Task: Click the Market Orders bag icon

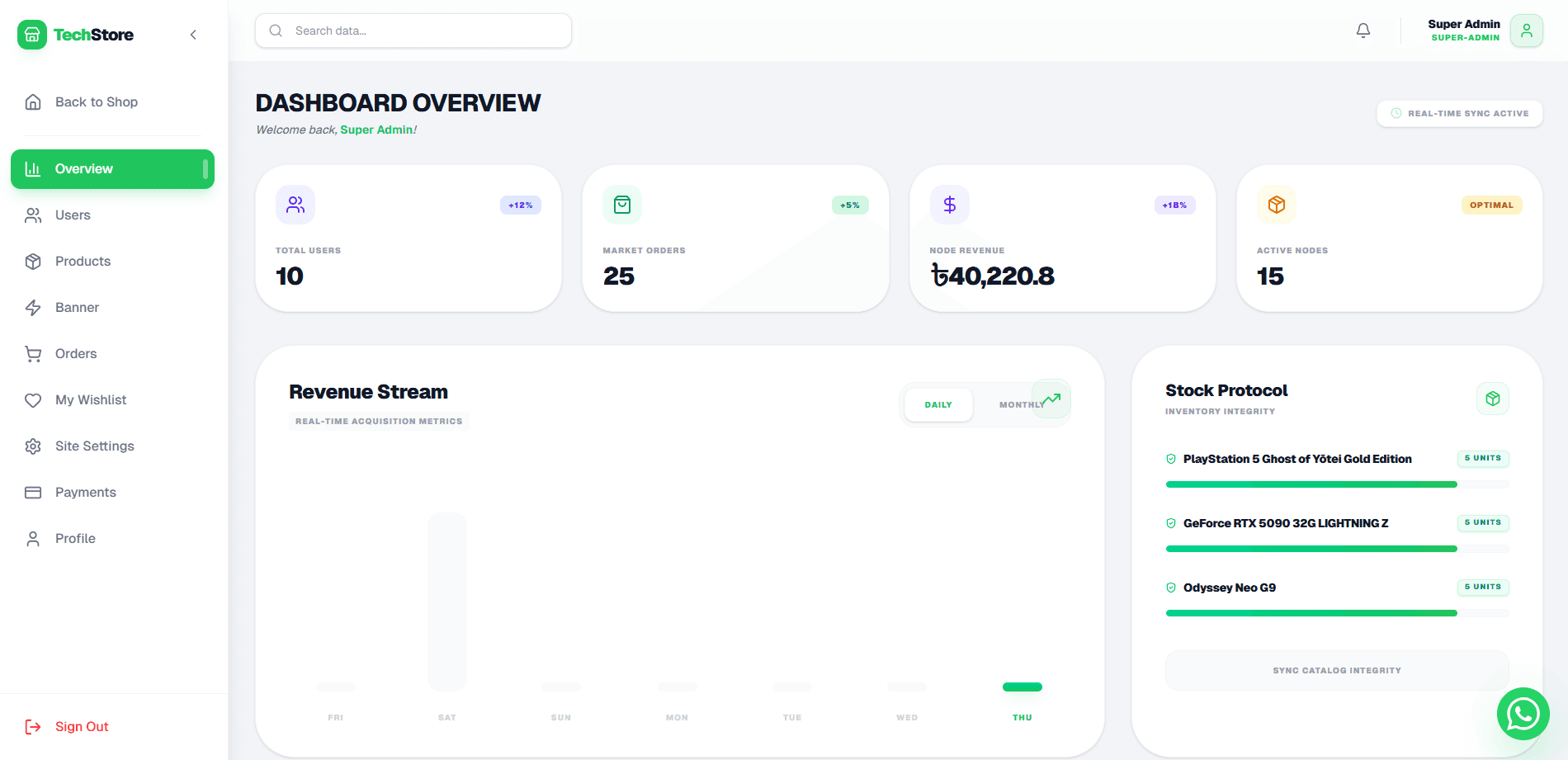Action: 622,205
